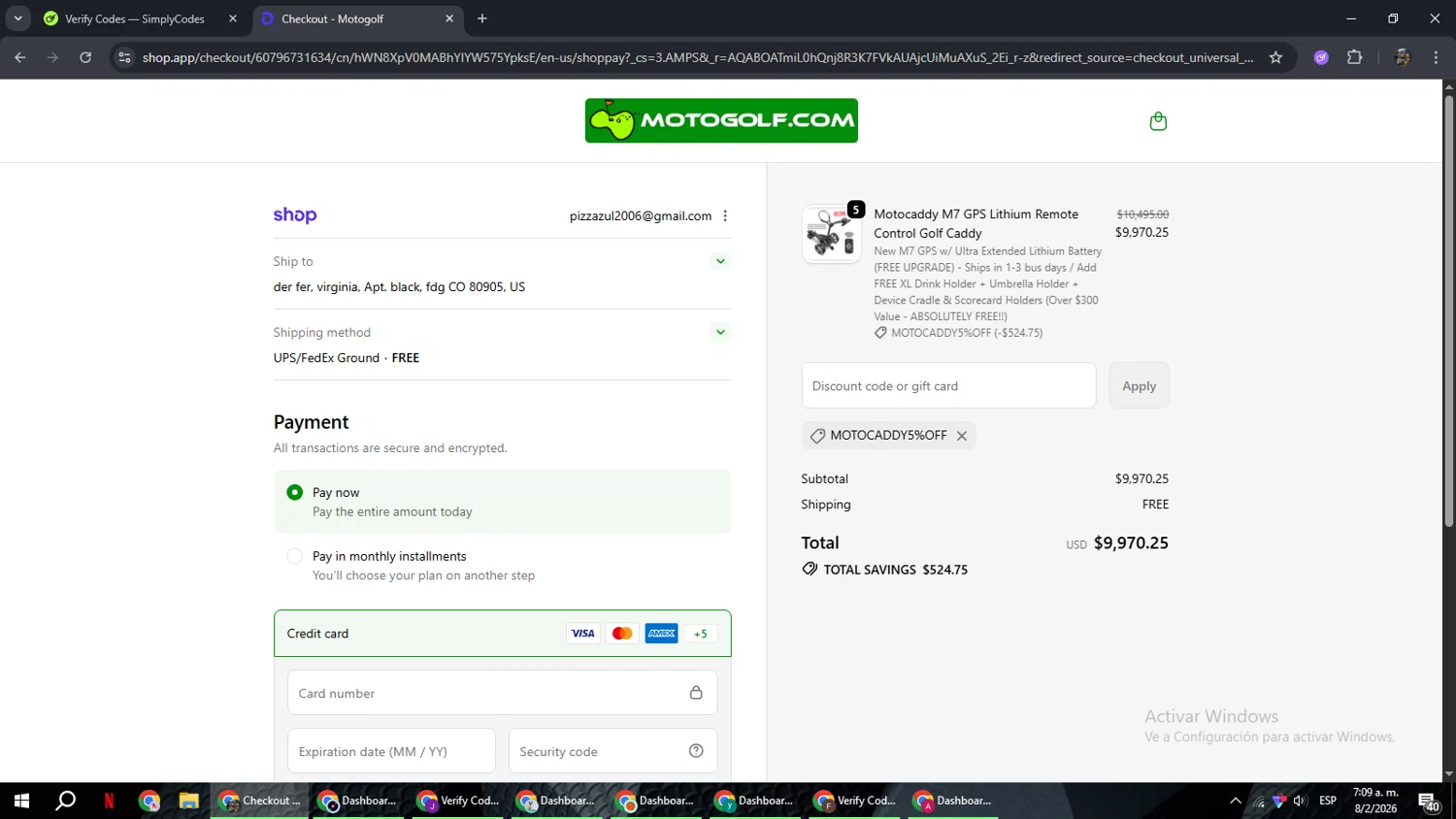Expand the Ship to address section
The image size is (1456, 819).
720,261
